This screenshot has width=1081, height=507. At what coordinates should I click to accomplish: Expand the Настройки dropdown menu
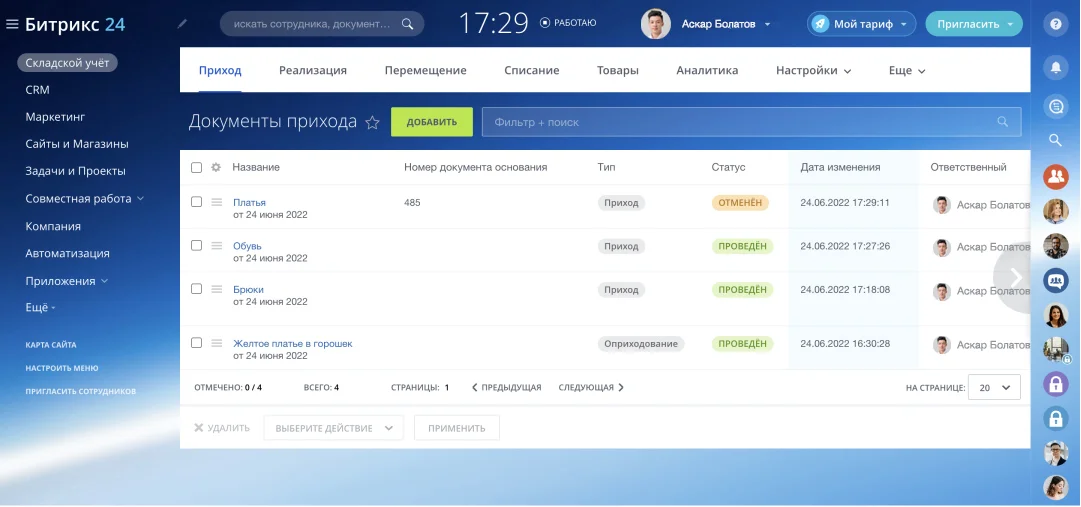(813, 71)
